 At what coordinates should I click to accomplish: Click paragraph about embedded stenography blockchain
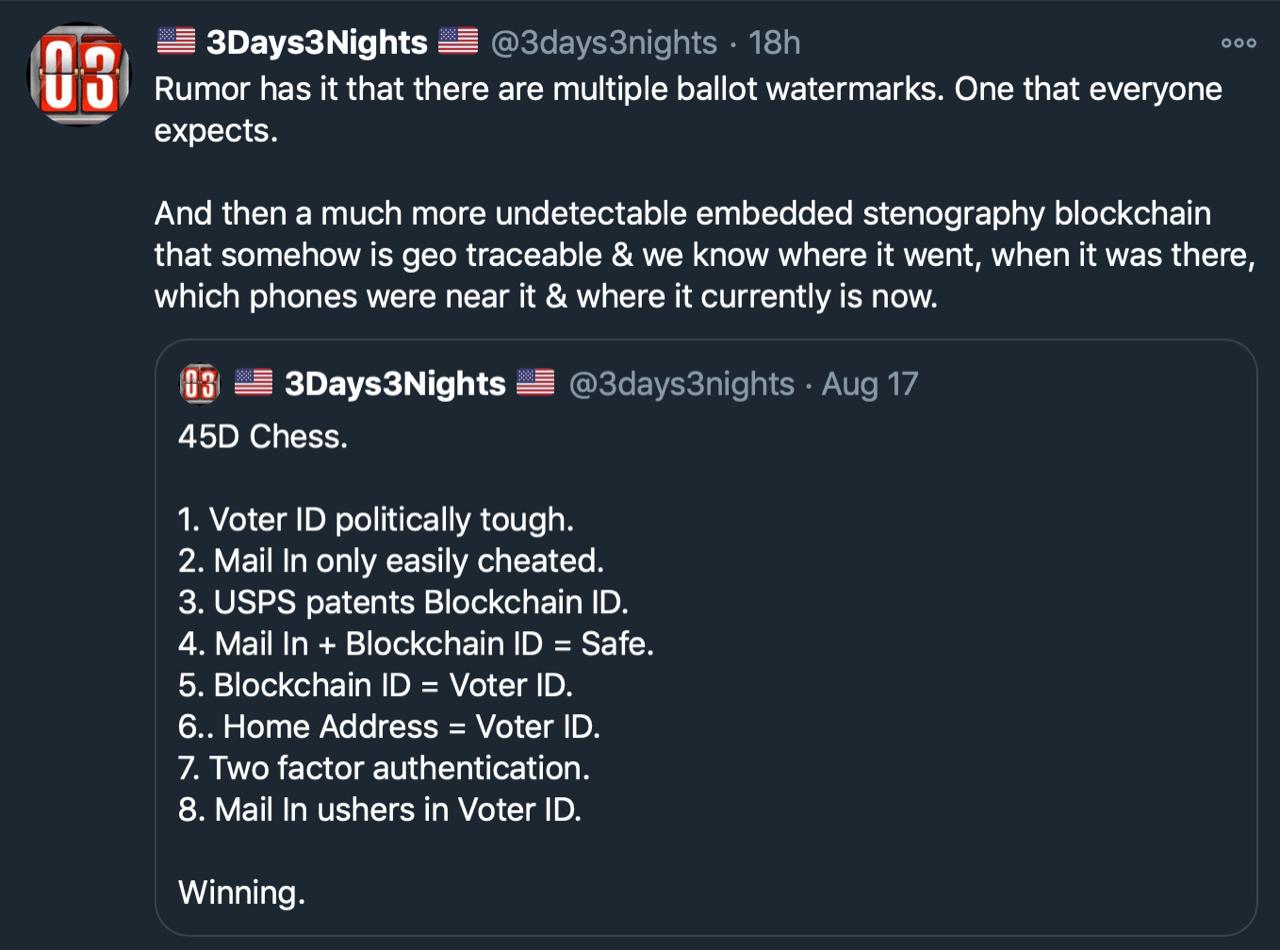click(x=705, y=255)
